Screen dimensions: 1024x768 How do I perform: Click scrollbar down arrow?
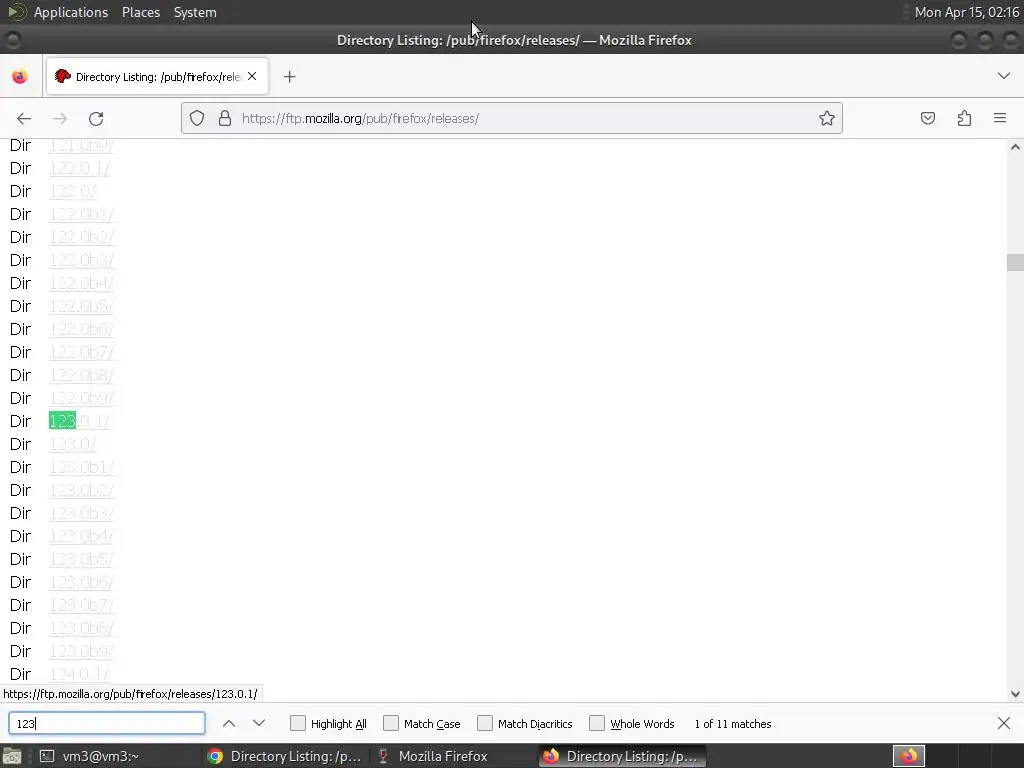pos(1015,694)
